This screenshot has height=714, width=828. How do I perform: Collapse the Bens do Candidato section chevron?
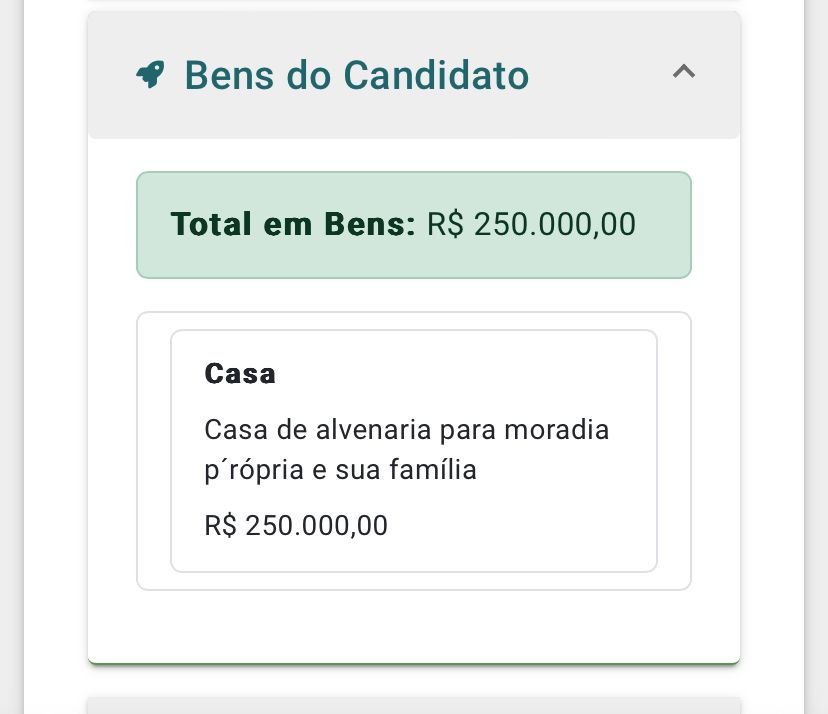coord(684,72)
